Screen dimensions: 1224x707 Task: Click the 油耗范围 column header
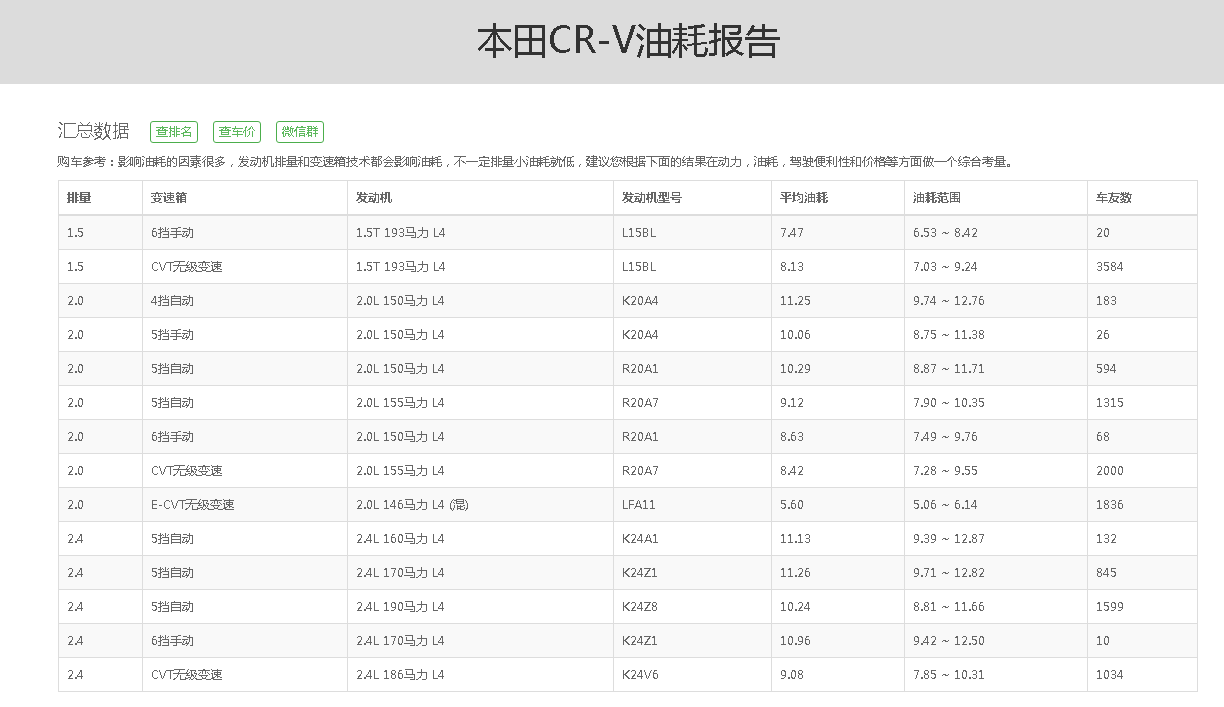tap(937, 198)
